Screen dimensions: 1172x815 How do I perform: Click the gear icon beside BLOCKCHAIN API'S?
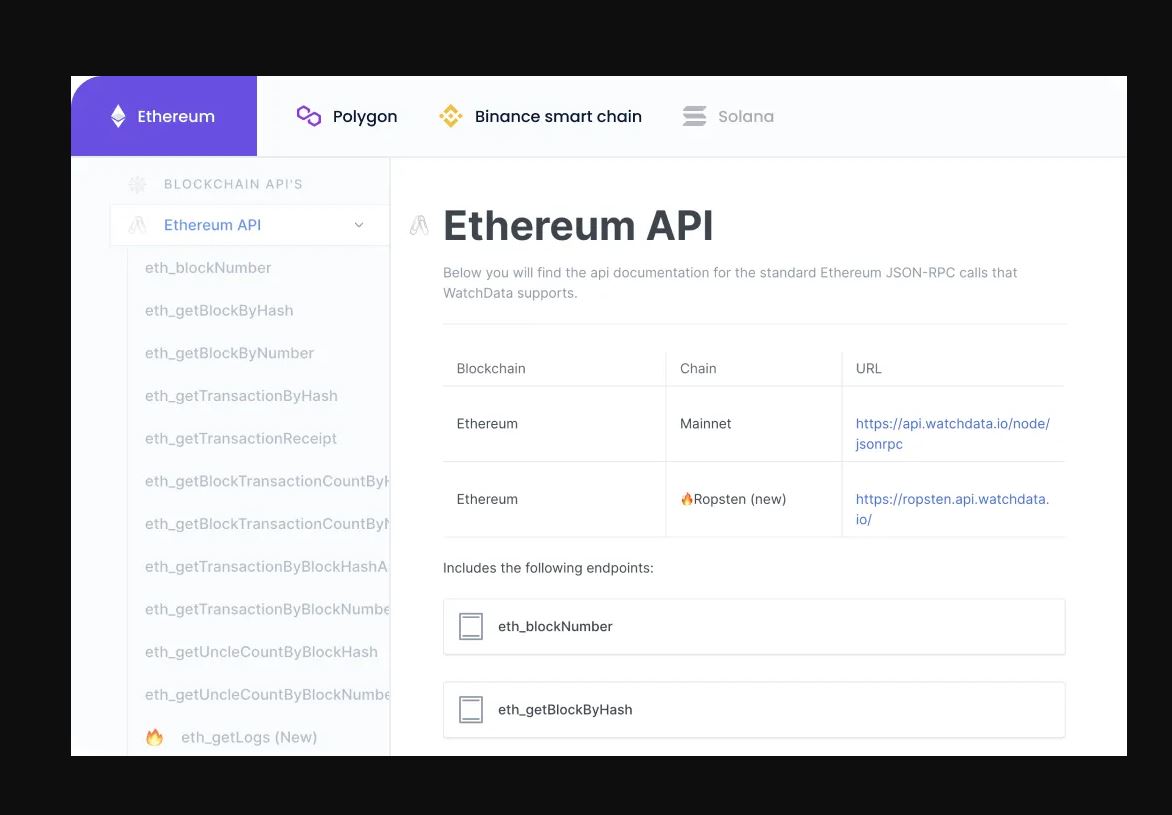coord(138,184)
